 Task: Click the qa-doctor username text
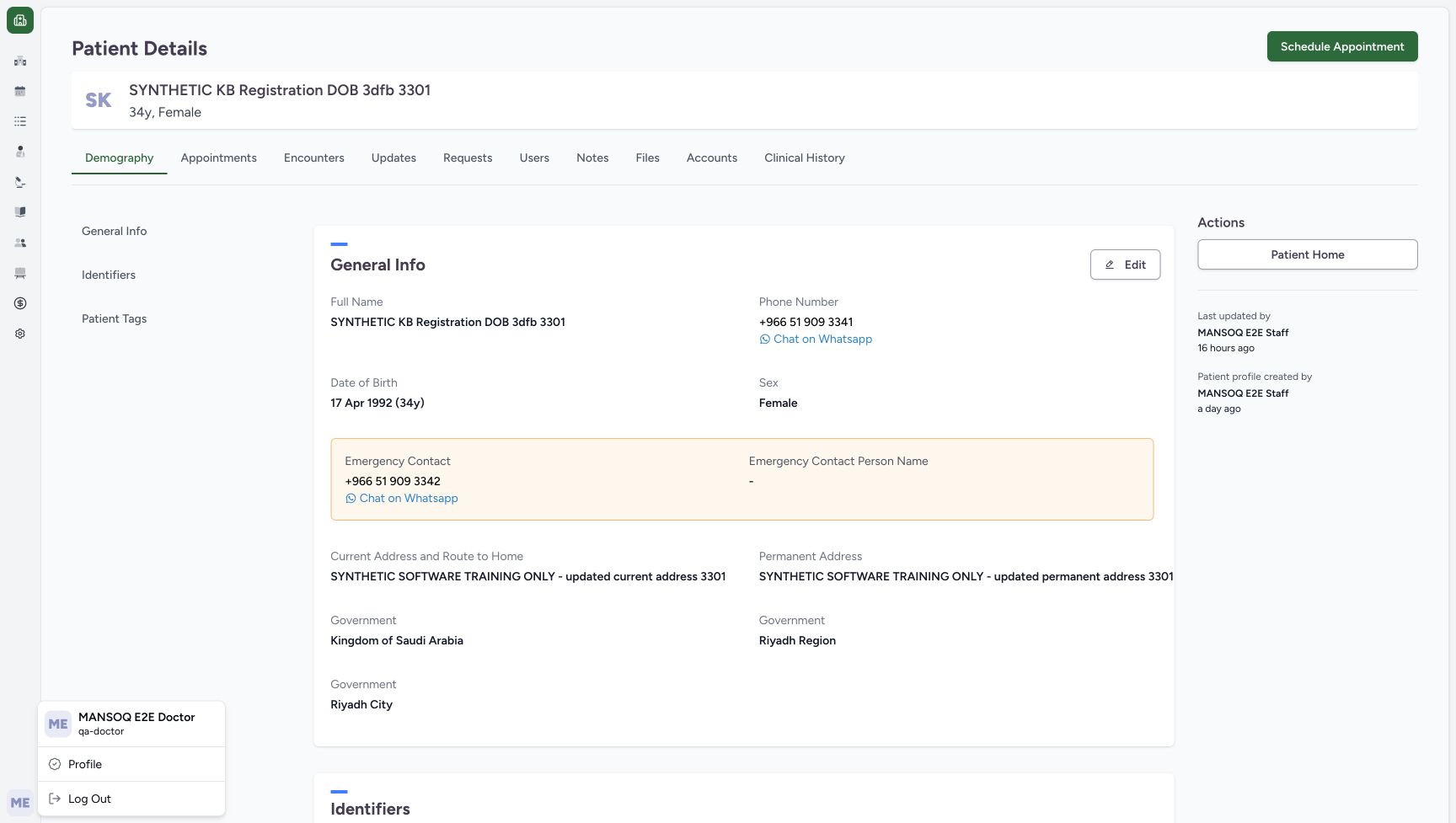coord(101,731)
